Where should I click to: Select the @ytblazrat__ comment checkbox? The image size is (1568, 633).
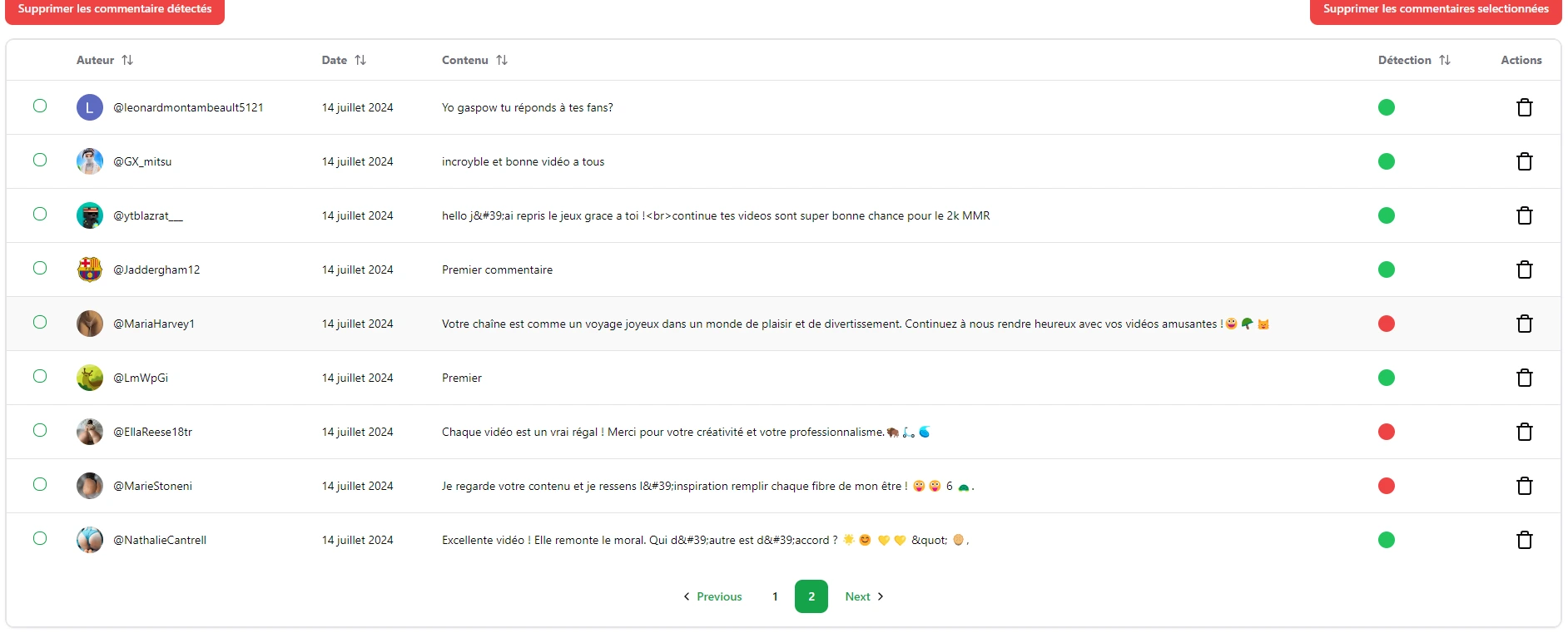(x=40, y=214)
